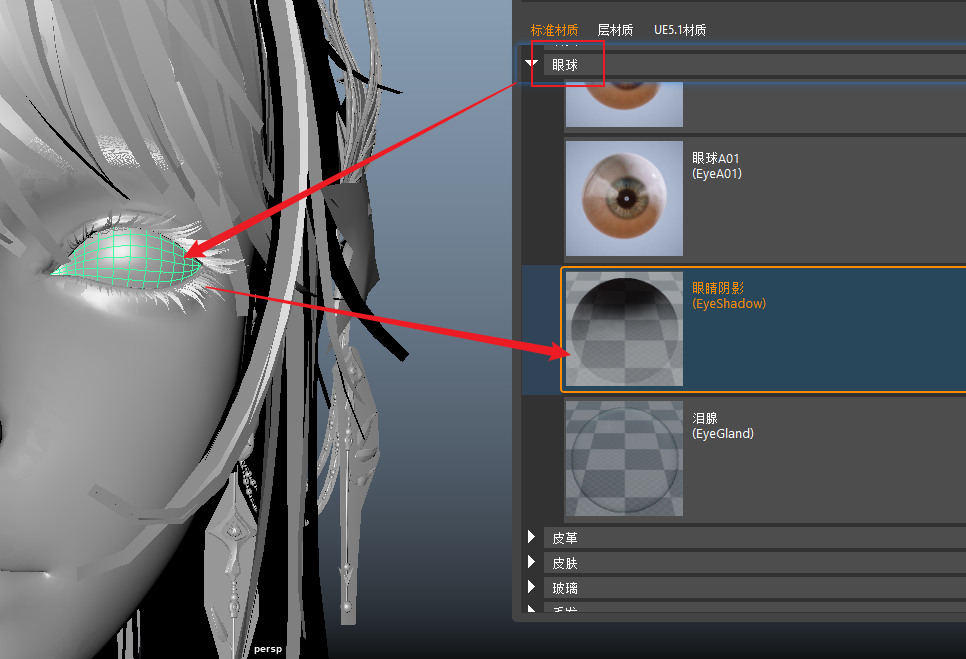Click the 玻璃 section header bar
The image size is (966, 659).
tap(750, 588)
